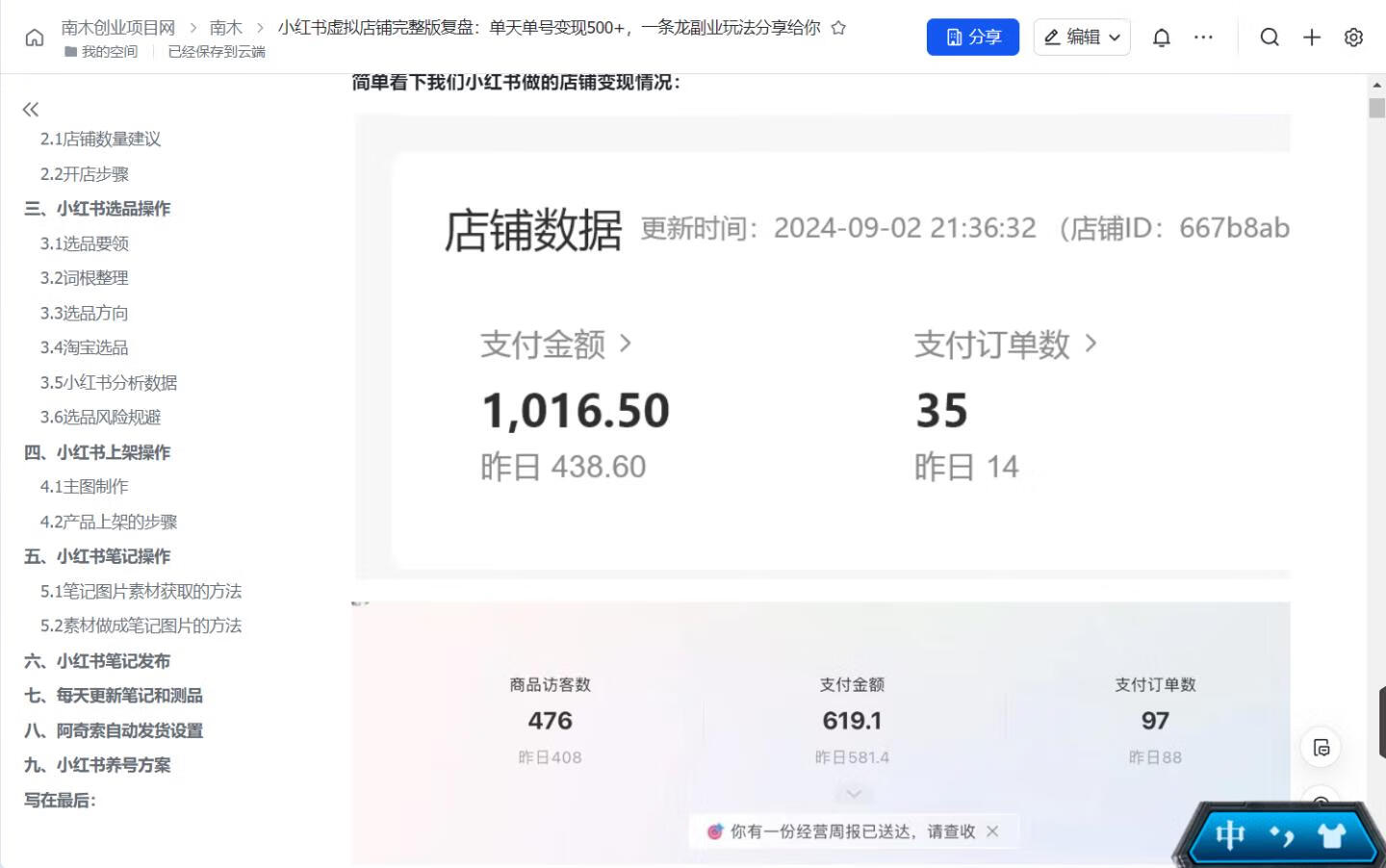Screen dimensions: 1386x868
Task: Open the search icon in the top bar
Action: click(1270, 37)
